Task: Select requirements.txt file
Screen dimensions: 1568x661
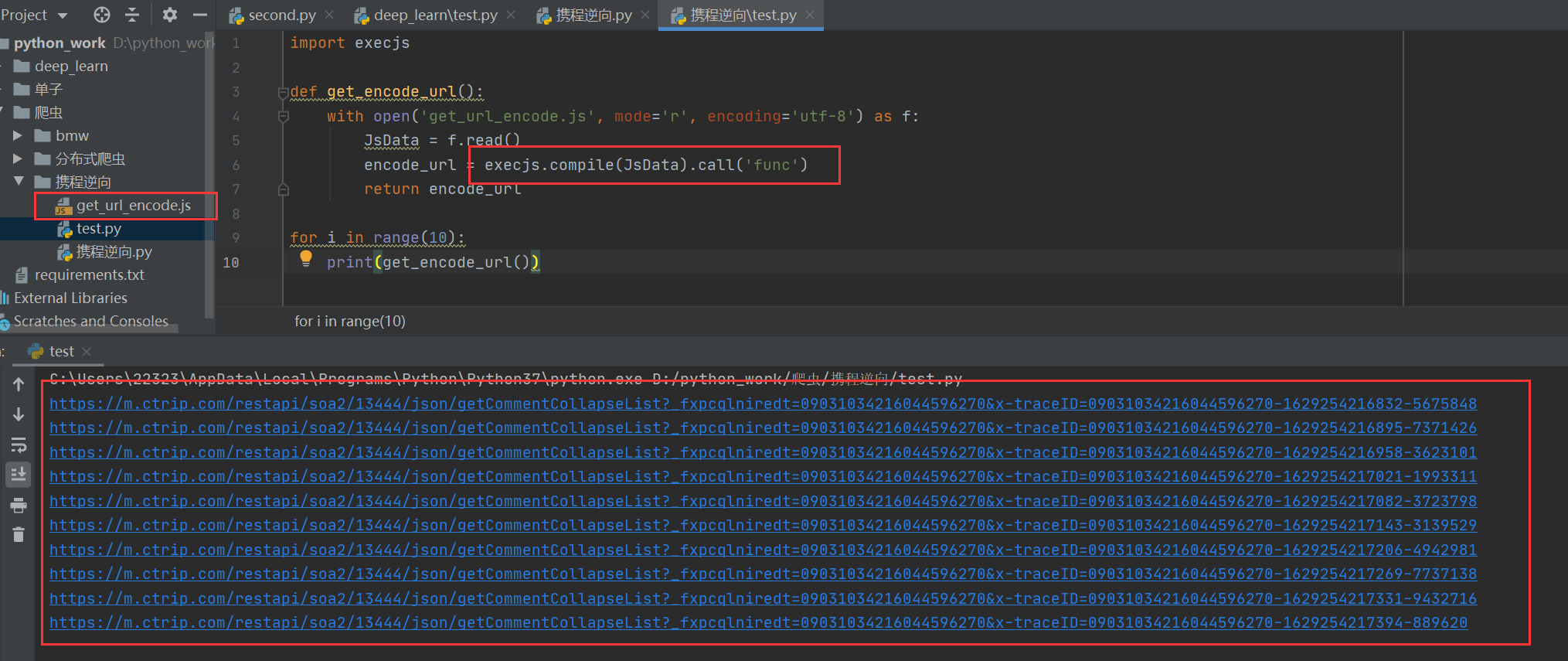Action: pyautogui.click(x=89, y=275)
